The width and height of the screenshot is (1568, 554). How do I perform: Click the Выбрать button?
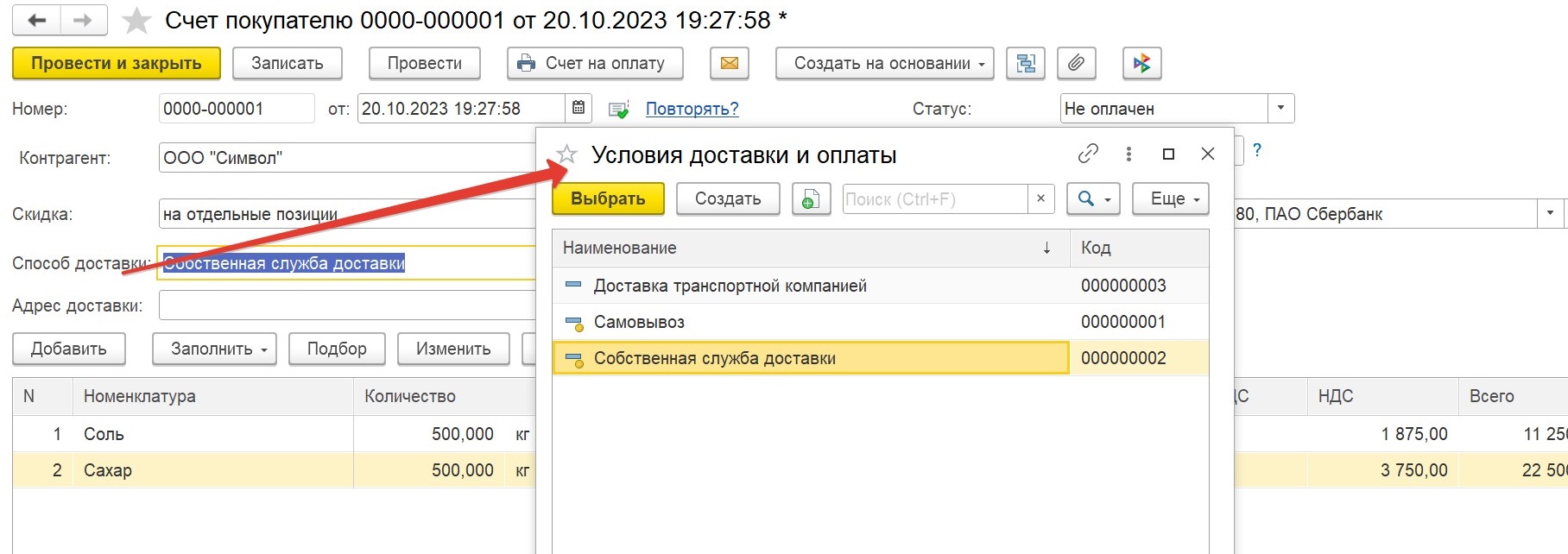(x=608, y=198)
